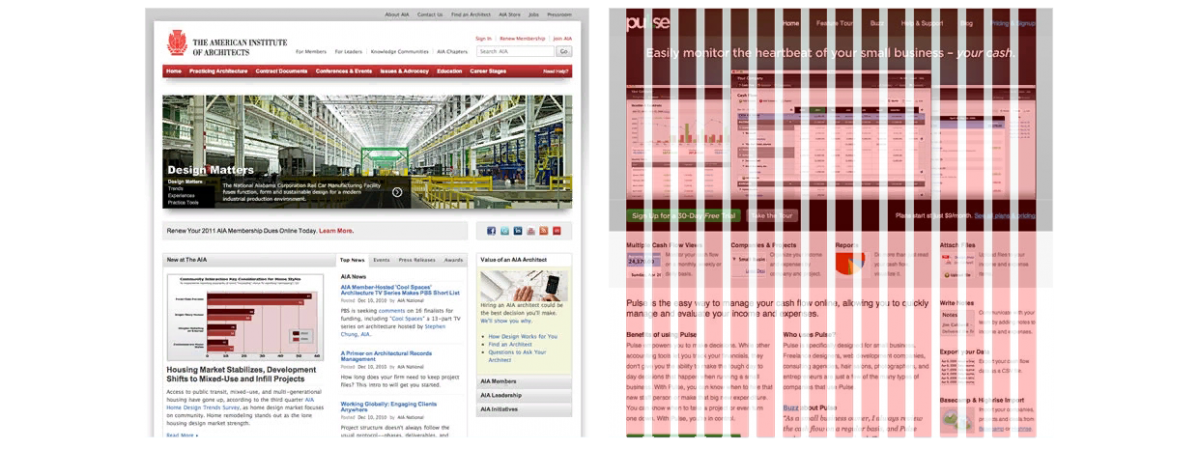Open How Design Works for You link
Image resolution: width=1200 pixels, height=449 pixels.
point(523,337)
